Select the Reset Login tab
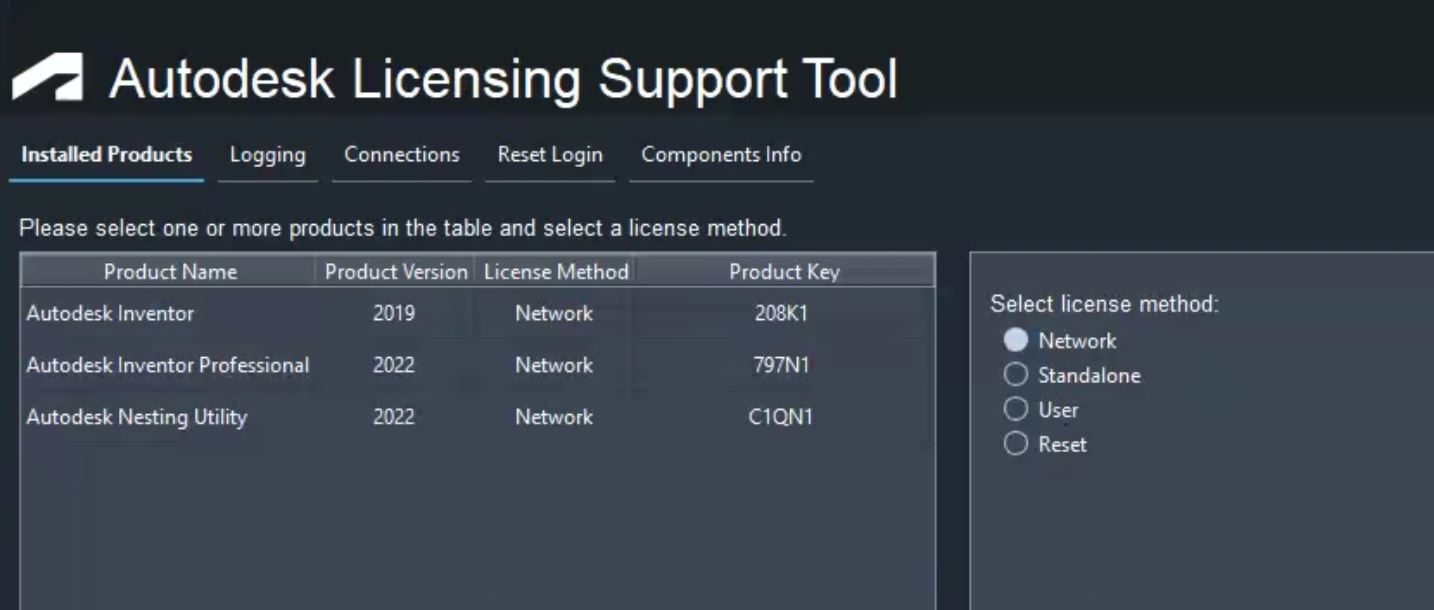Image resolution: width=1434 pixels, height=610 pixels. [x=549, y=155]
